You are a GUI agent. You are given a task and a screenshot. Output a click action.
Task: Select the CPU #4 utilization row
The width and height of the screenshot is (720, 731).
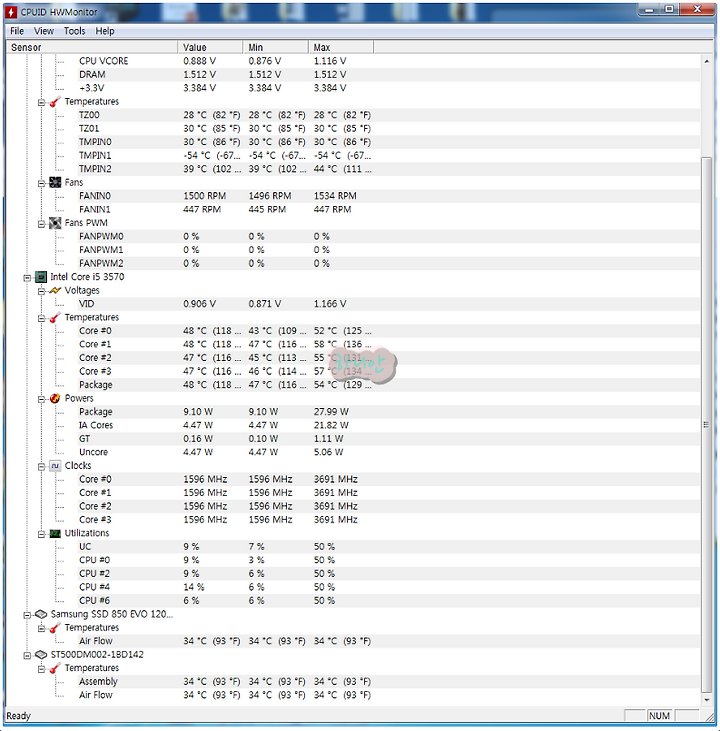coord(389,587)
